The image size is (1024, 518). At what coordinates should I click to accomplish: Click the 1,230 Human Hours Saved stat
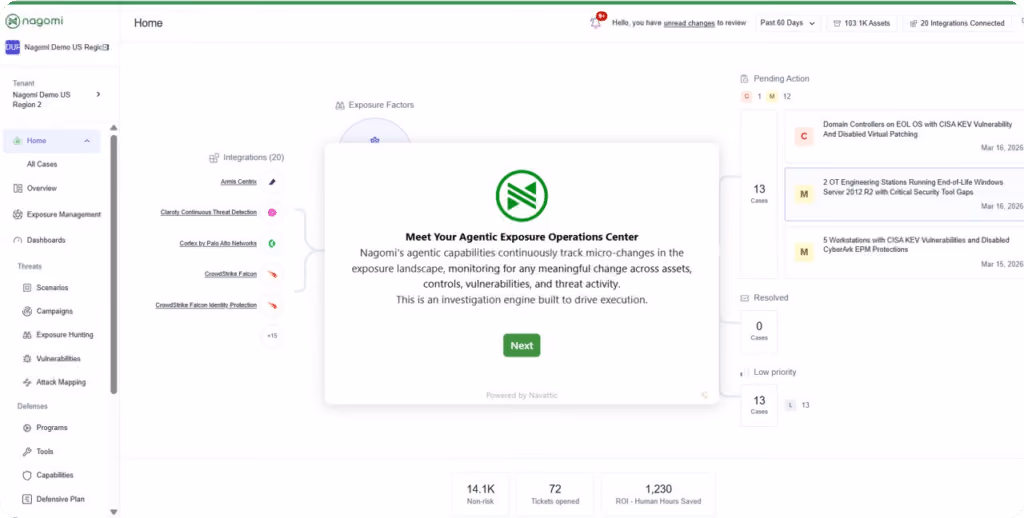[658, 494]
